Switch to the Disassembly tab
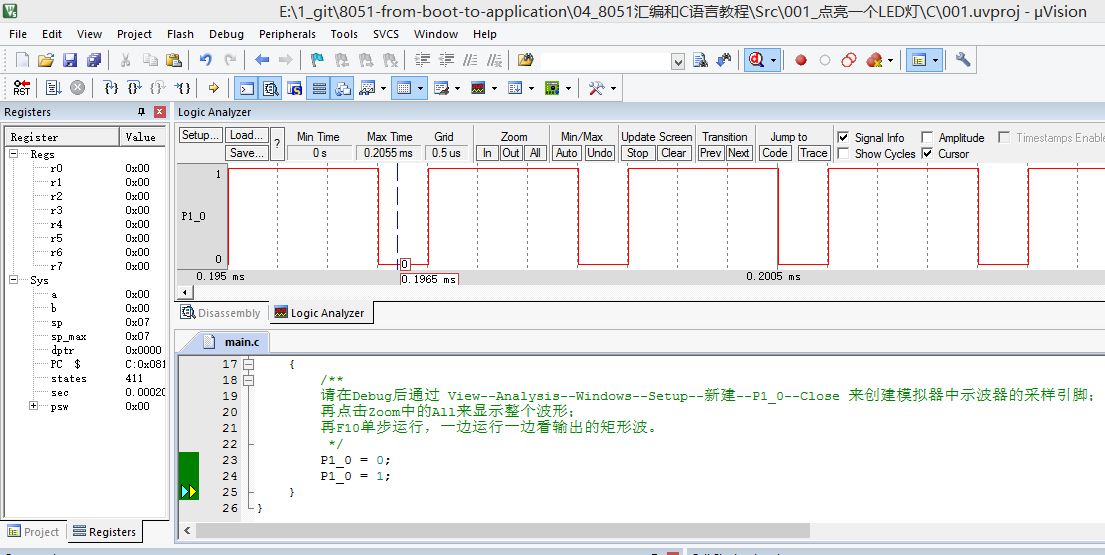 pyautogui.click(x=221, y=313)
